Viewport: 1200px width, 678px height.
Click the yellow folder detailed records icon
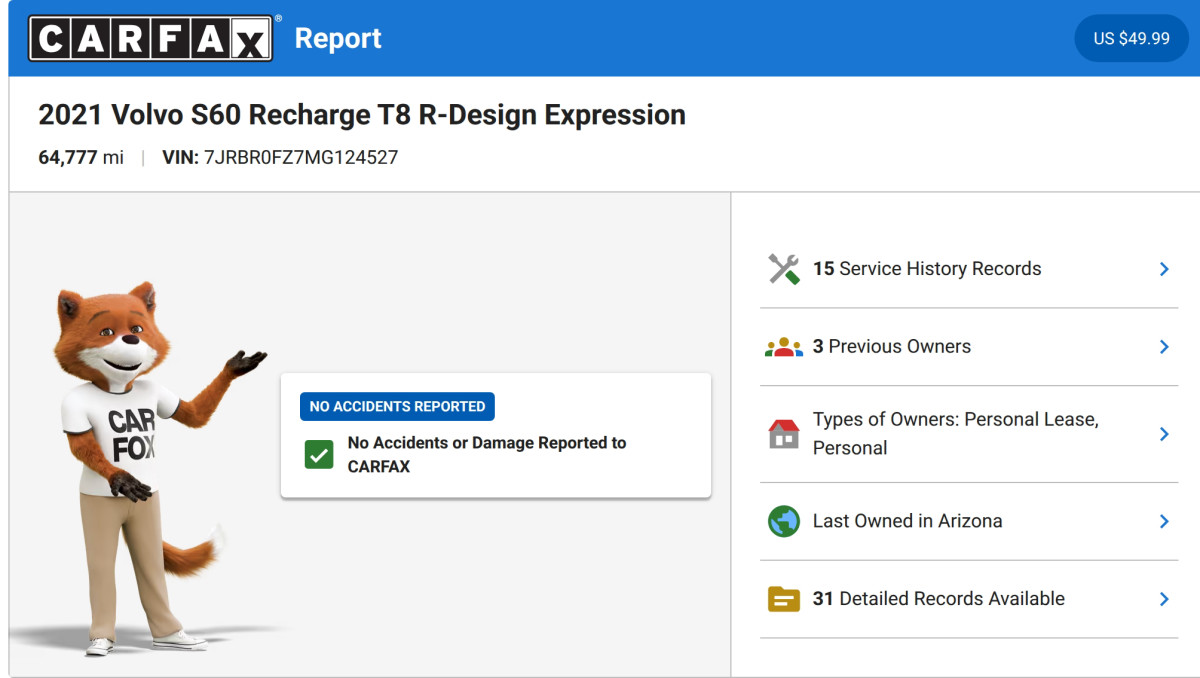click(x=784, y=599)
